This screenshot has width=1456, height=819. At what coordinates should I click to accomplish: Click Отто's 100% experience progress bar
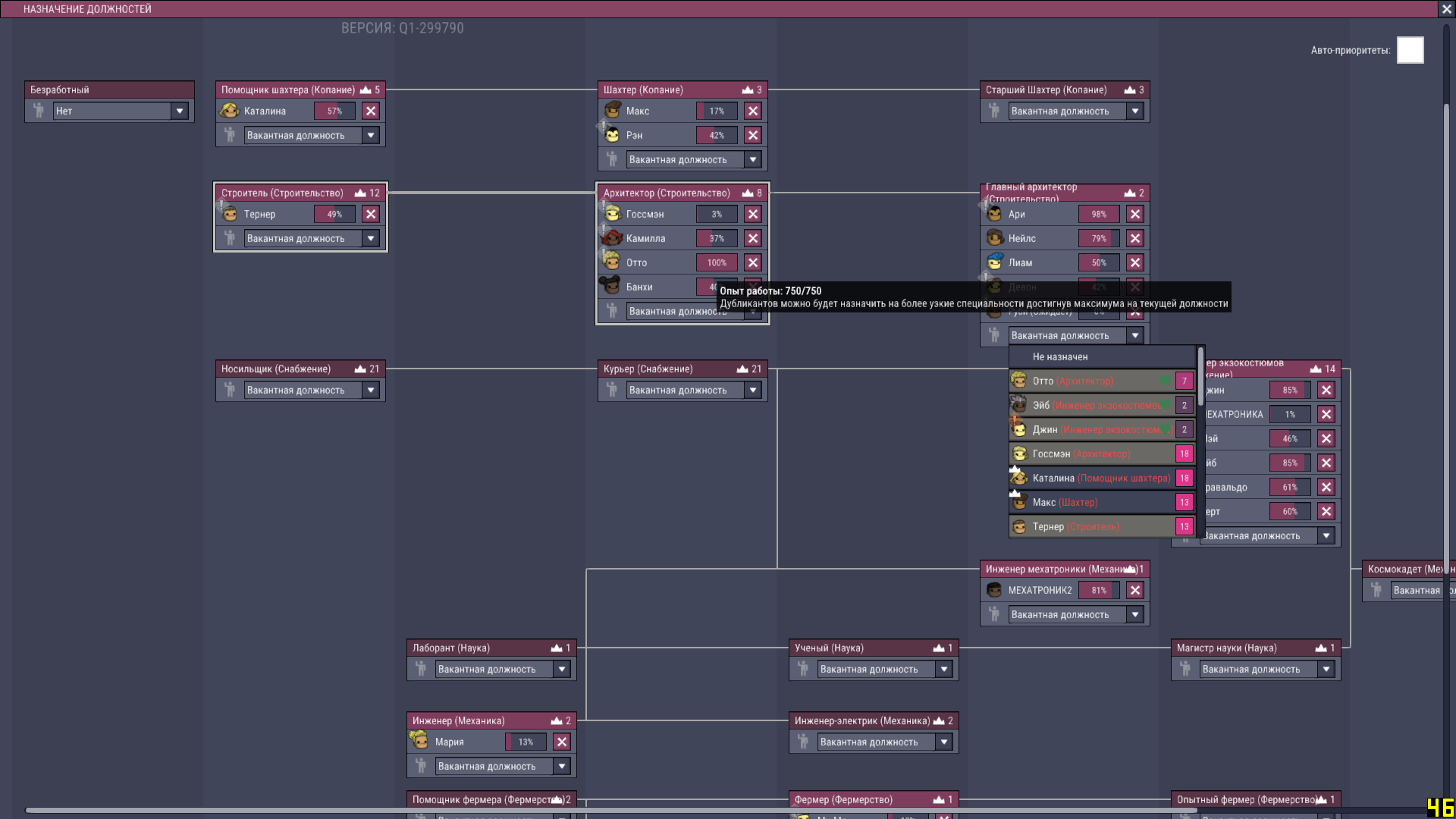pyautogui.click(x=716, y=262)
